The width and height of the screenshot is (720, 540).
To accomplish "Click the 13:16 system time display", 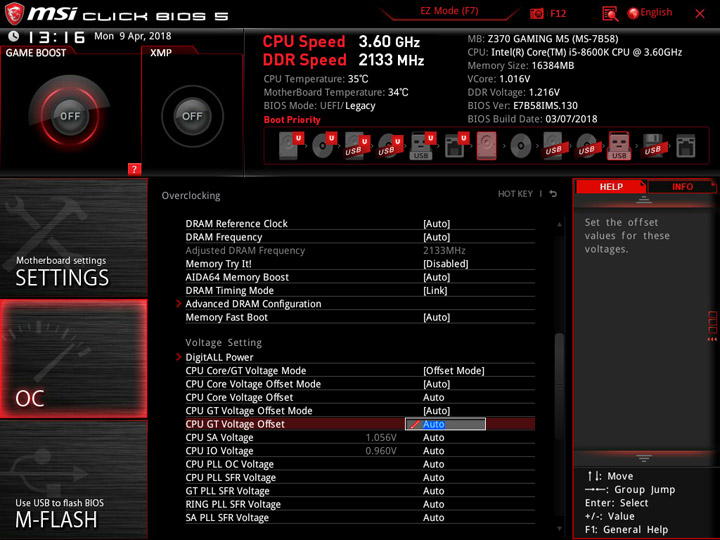I will pos(56,37).
